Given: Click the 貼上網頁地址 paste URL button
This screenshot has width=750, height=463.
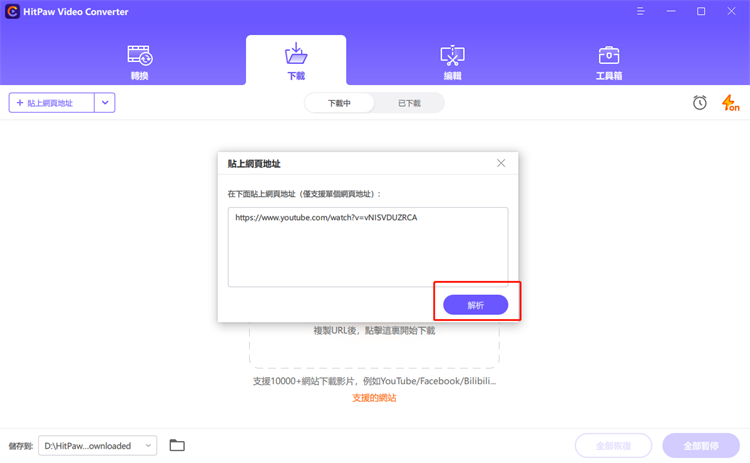Looking at the screenshot, I should [x=52, y=103].
